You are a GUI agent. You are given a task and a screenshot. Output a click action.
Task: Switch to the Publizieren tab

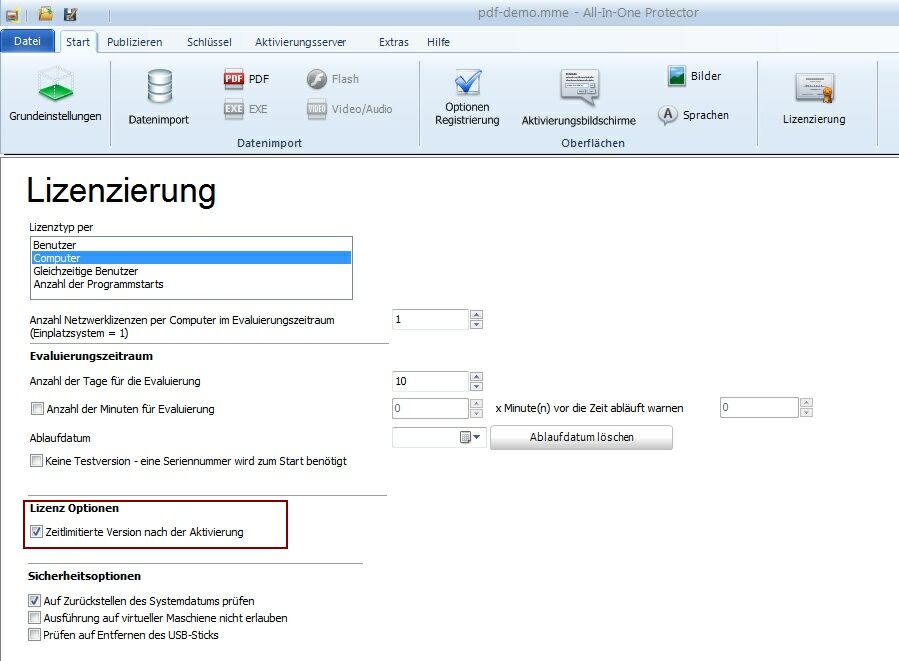click(135, 42)
